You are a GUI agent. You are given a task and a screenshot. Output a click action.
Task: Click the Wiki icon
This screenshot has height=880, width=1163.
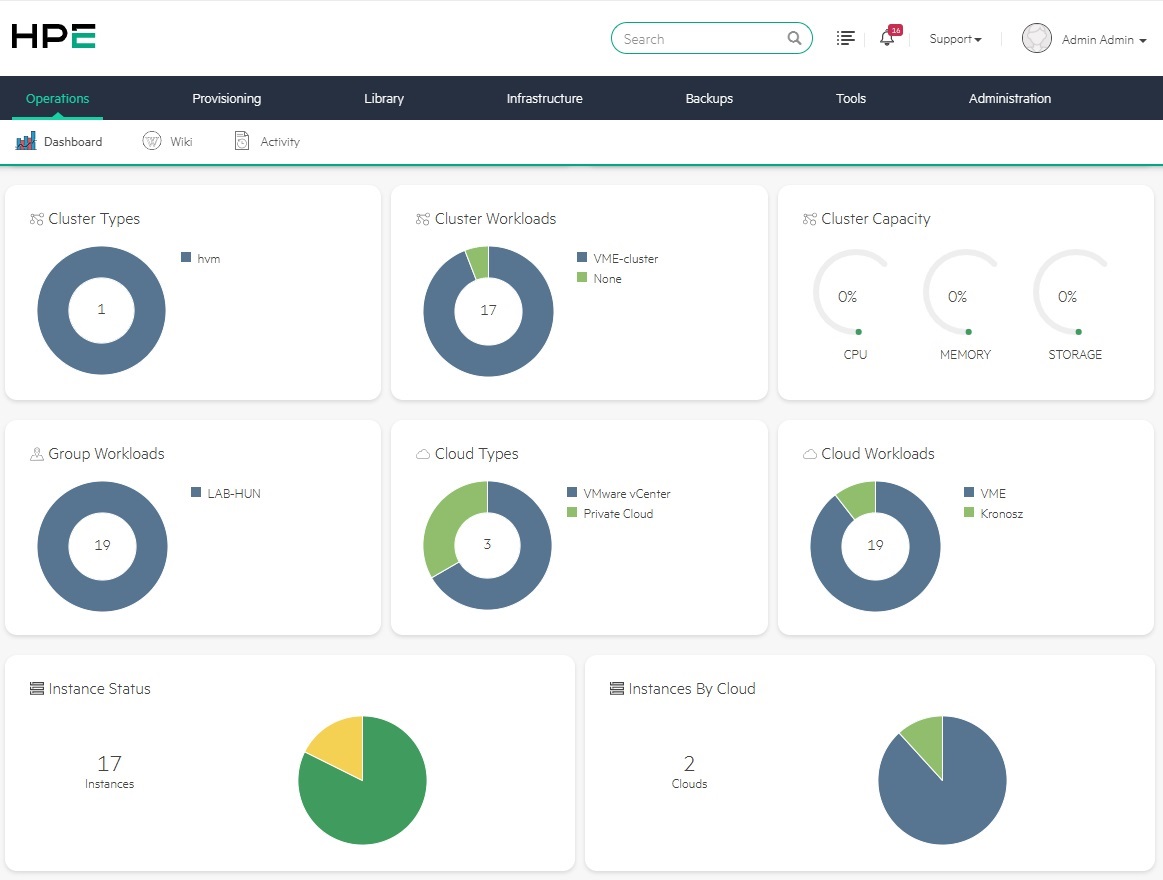(152, 141)
